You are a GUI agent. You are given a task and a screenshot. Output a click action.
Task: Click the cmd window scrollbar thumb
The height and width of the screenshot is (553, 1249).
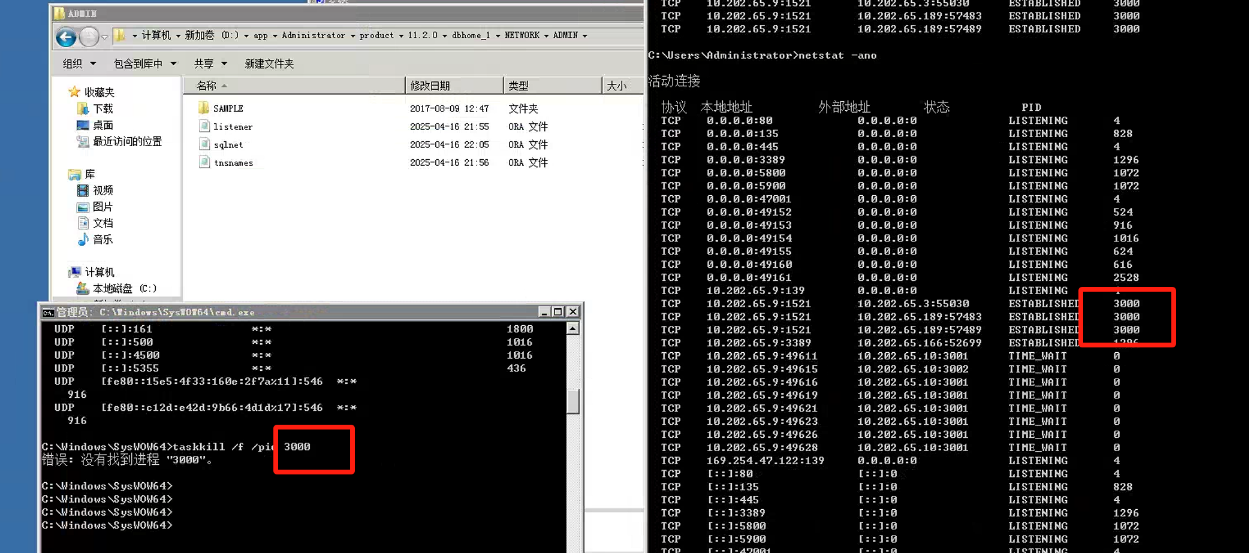pyautogui.click(x=573, y=401)
